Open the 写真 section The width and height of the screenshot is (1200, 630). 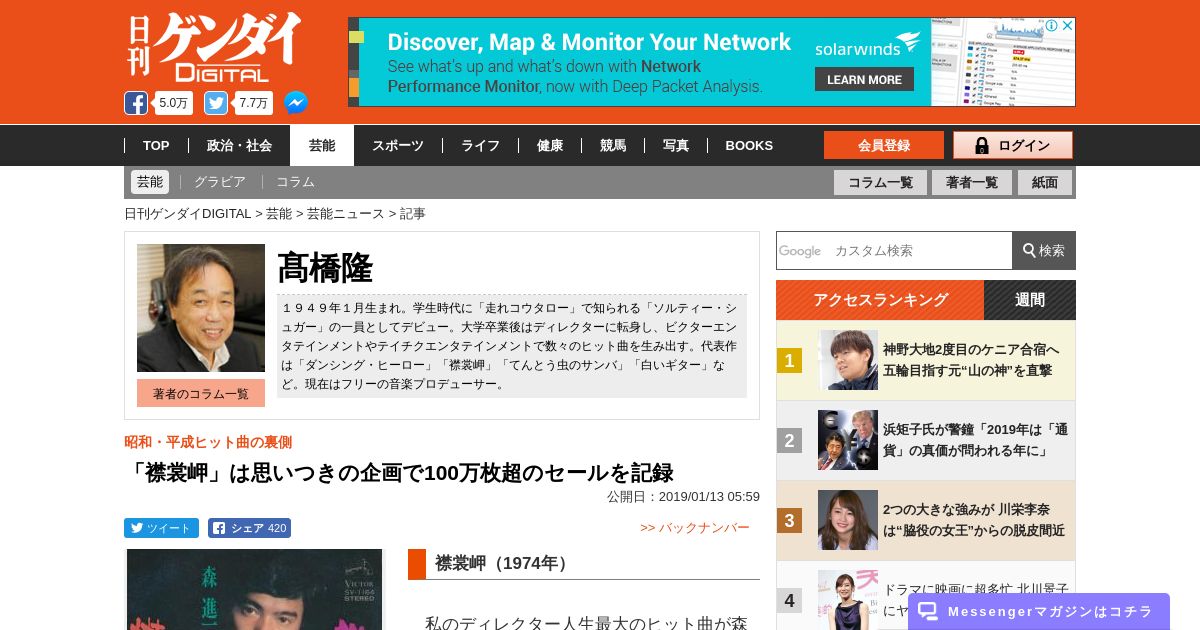point(676,146)
